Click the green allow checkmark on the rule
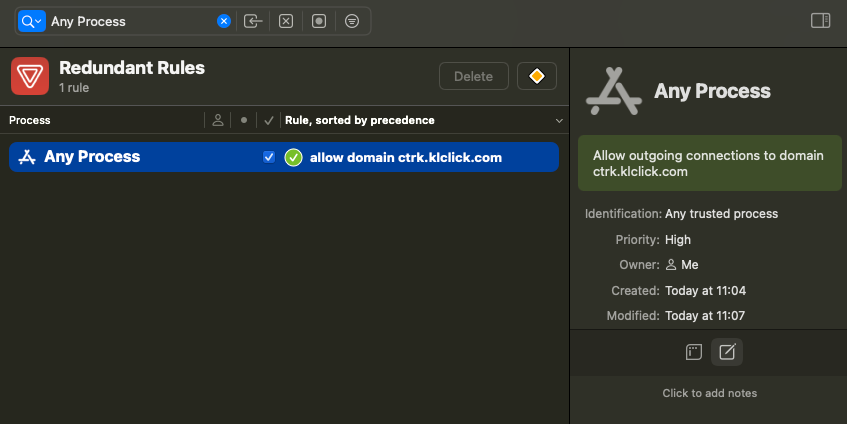The image size is (847, 424). (293, 157)
